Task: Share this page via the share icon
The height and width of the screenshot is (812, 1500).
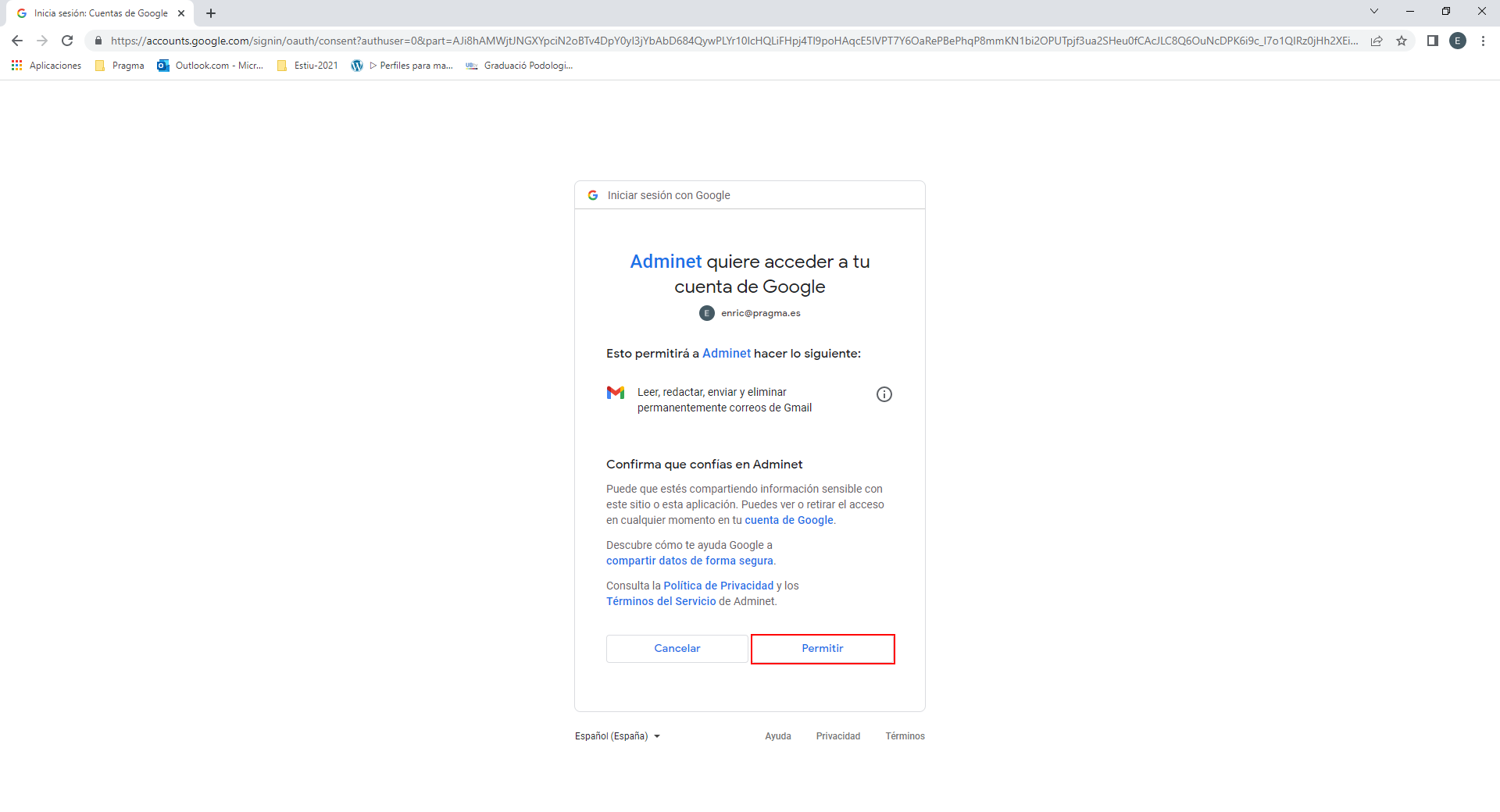Action: click(1377, 41)
